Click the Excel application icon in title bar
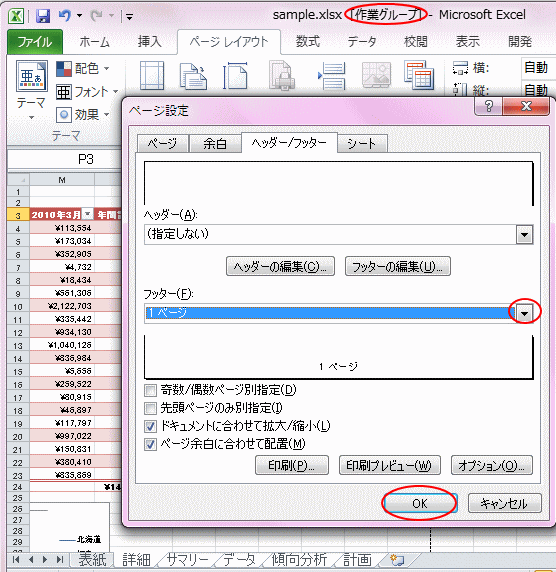This screenshot has width=556, height=572. (16, 16)
